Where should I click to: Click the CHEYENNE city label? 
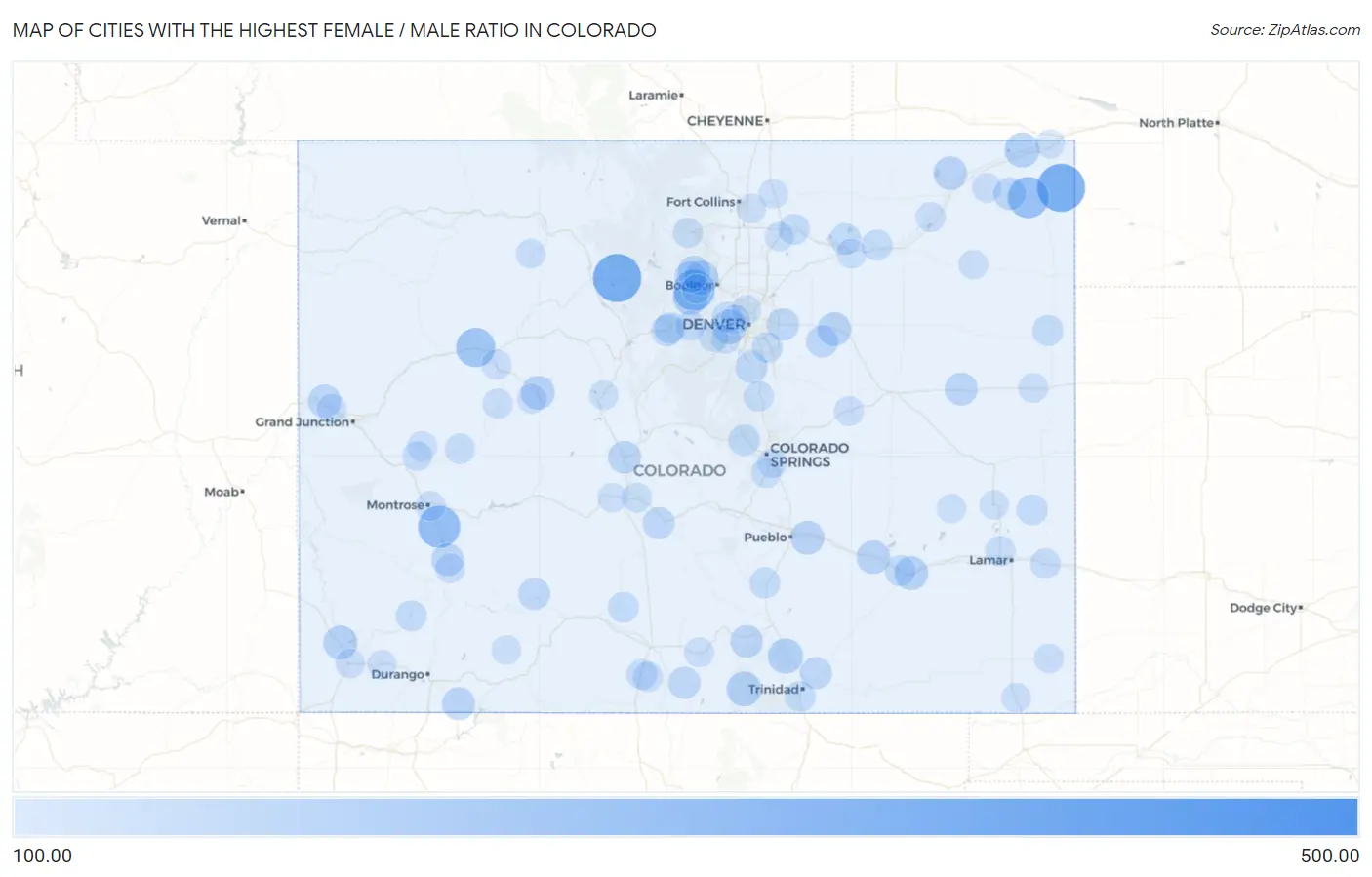point(725,121)
